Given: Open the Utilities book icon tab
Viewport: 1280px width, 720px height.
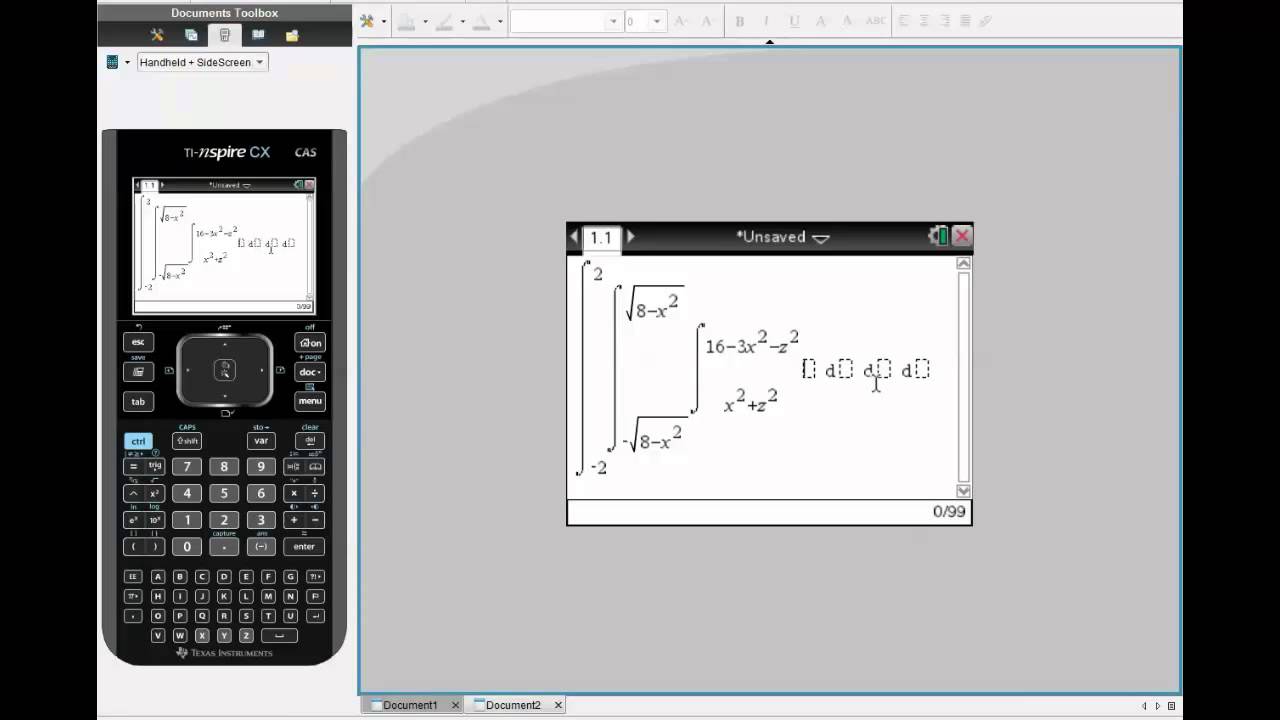Looking at the screenshot, I should [x=258, y=35].
